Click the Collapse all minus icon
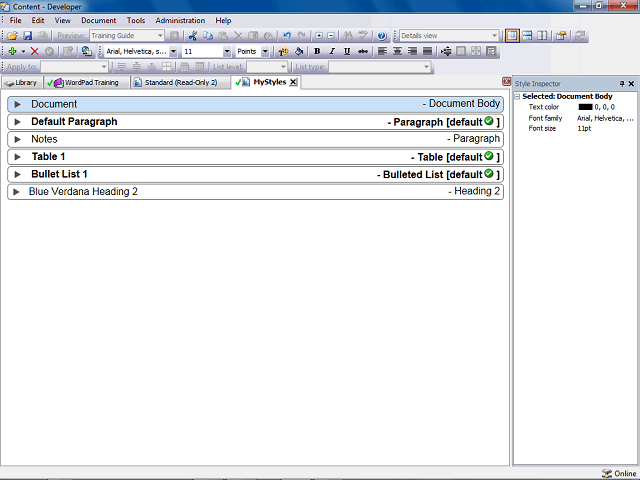The image size is (640, 480). (331, 36)
